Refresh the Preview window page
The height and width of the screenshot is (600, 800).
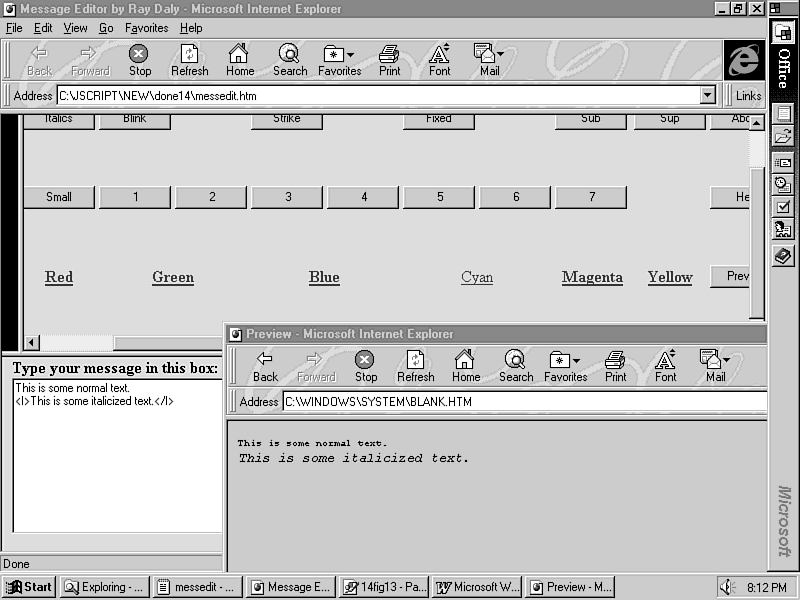tap(415, 366)
